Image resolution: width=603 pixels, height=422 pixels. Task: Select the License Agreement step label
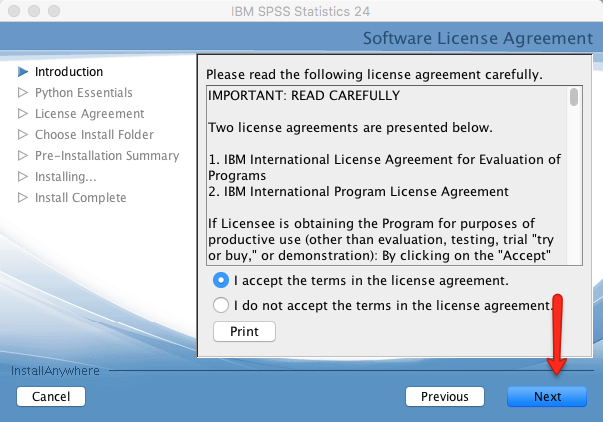pos(90,114)
